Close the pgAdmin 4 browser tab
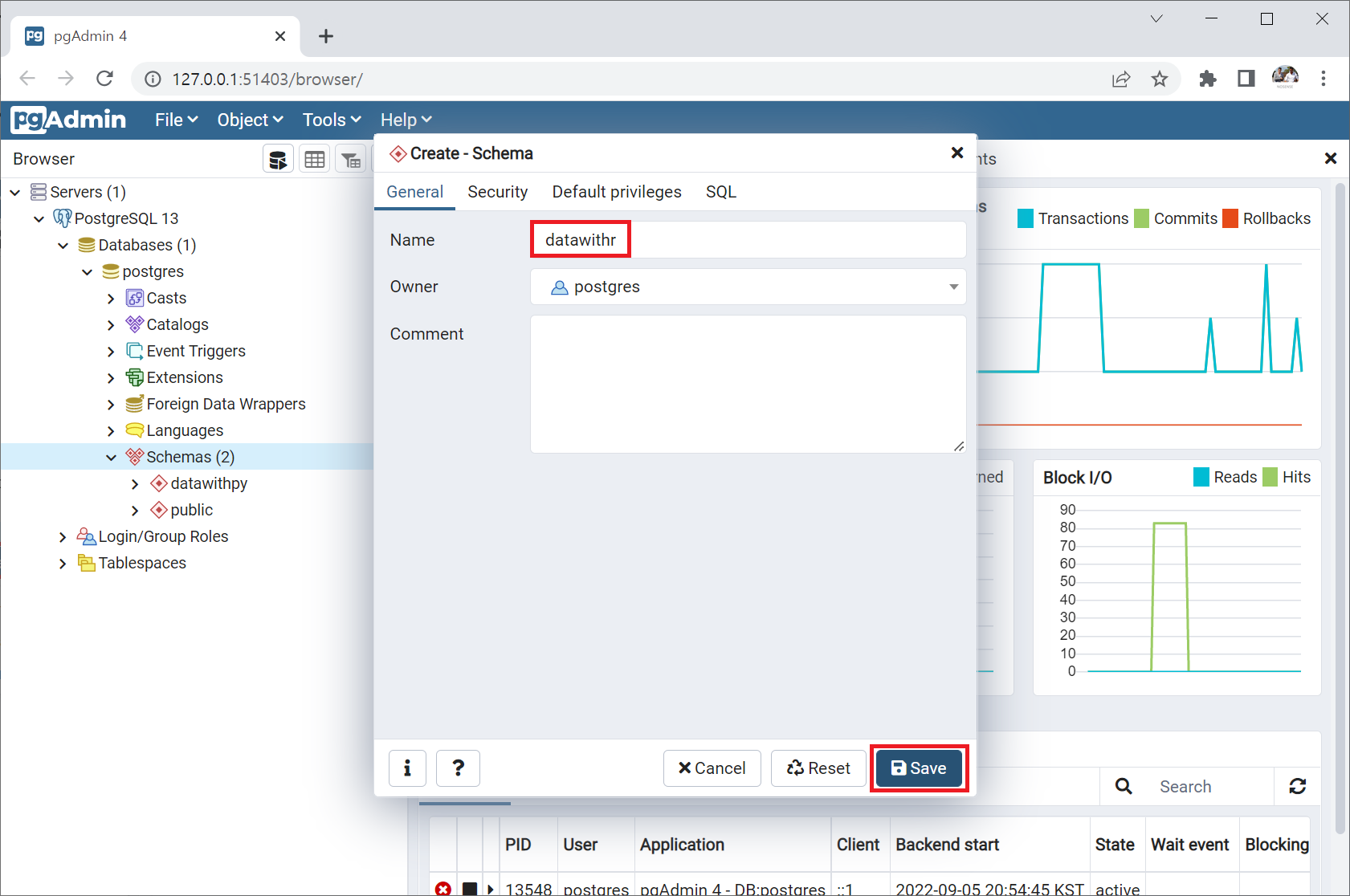This screenshot has width=1350, height=896. click(x=280, y=36)
